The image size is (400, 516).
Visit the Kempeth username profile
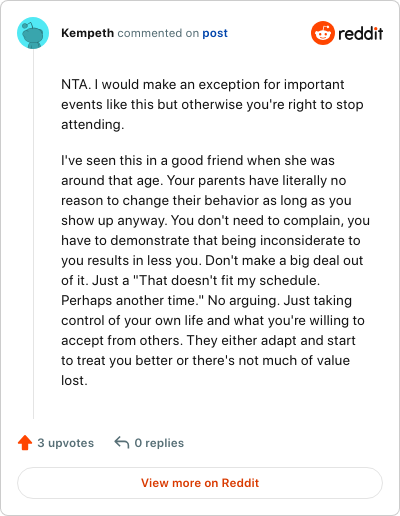click(x=88, y=33)
